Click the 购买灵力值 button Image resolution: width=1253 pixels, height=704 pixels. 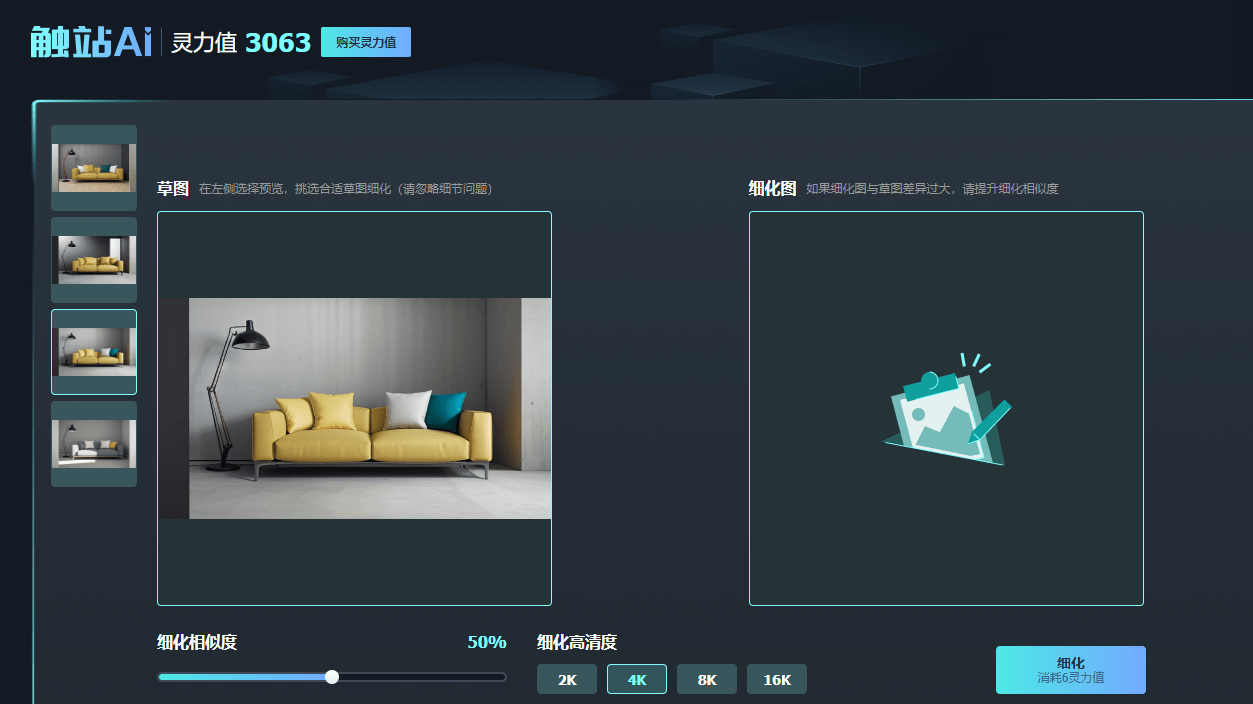pos(366,42)
